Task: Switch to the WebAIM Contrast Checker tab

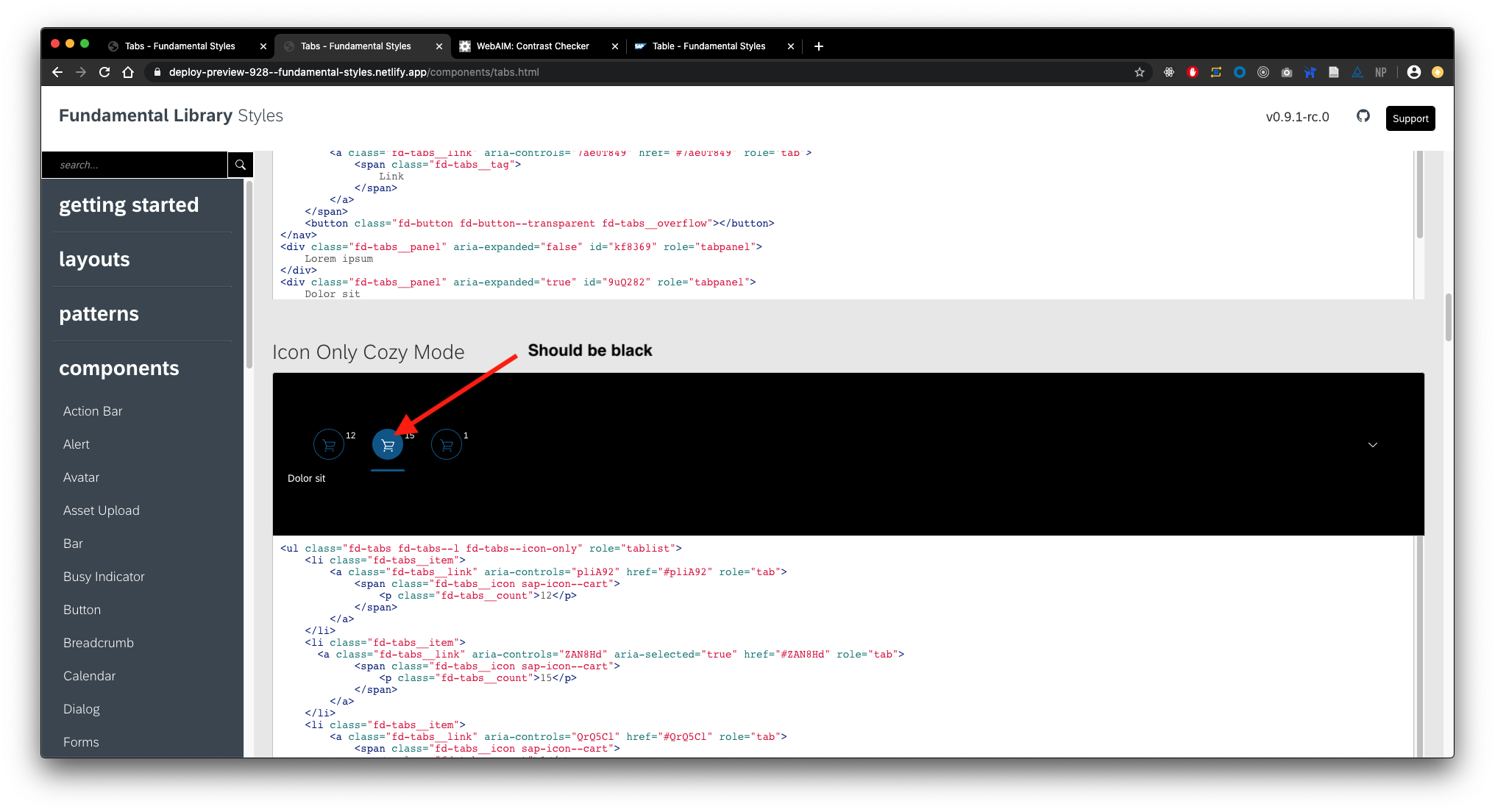Action: [x=533, y=46]
